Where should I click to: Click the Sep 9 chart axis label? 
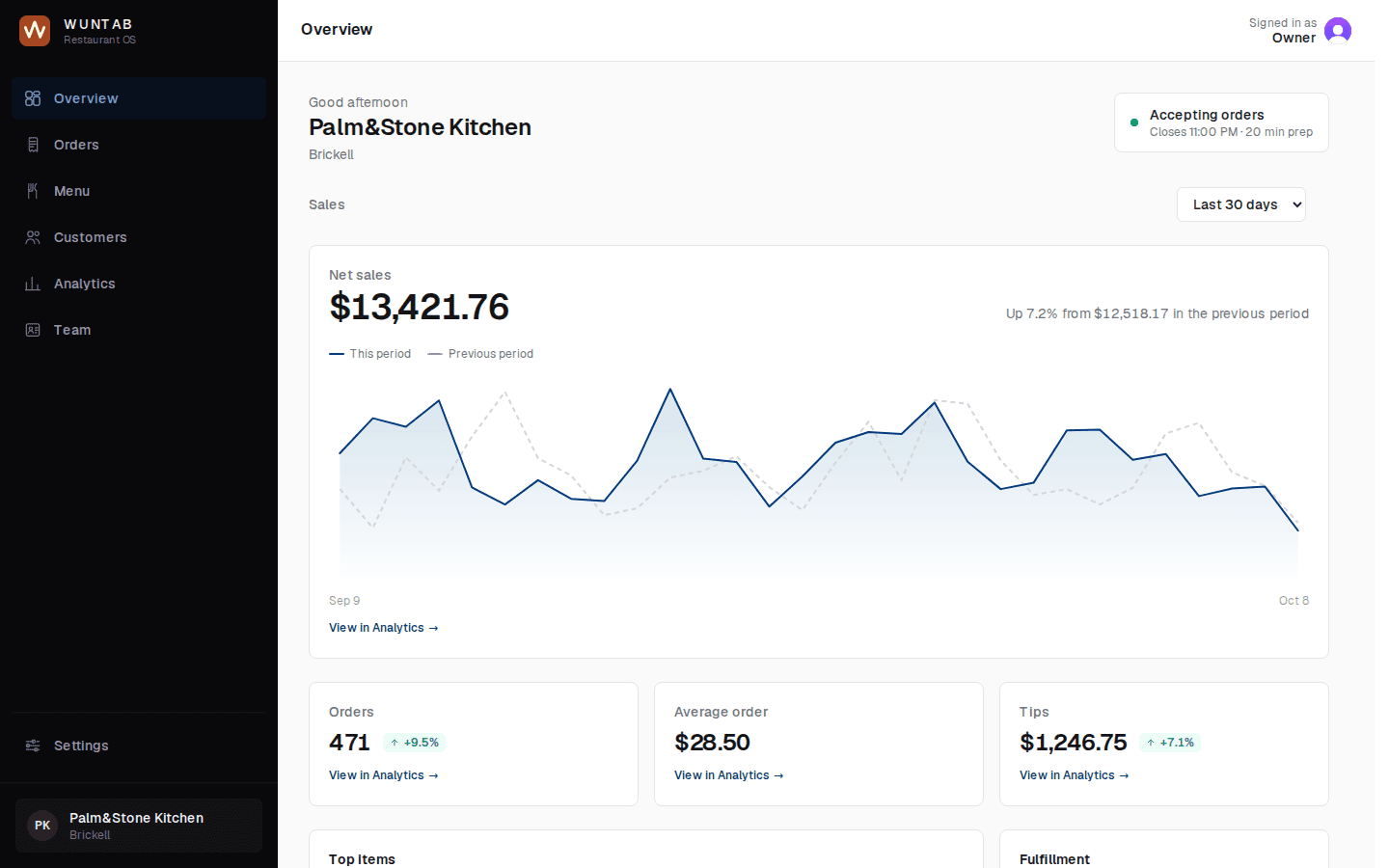click(344, 601)
